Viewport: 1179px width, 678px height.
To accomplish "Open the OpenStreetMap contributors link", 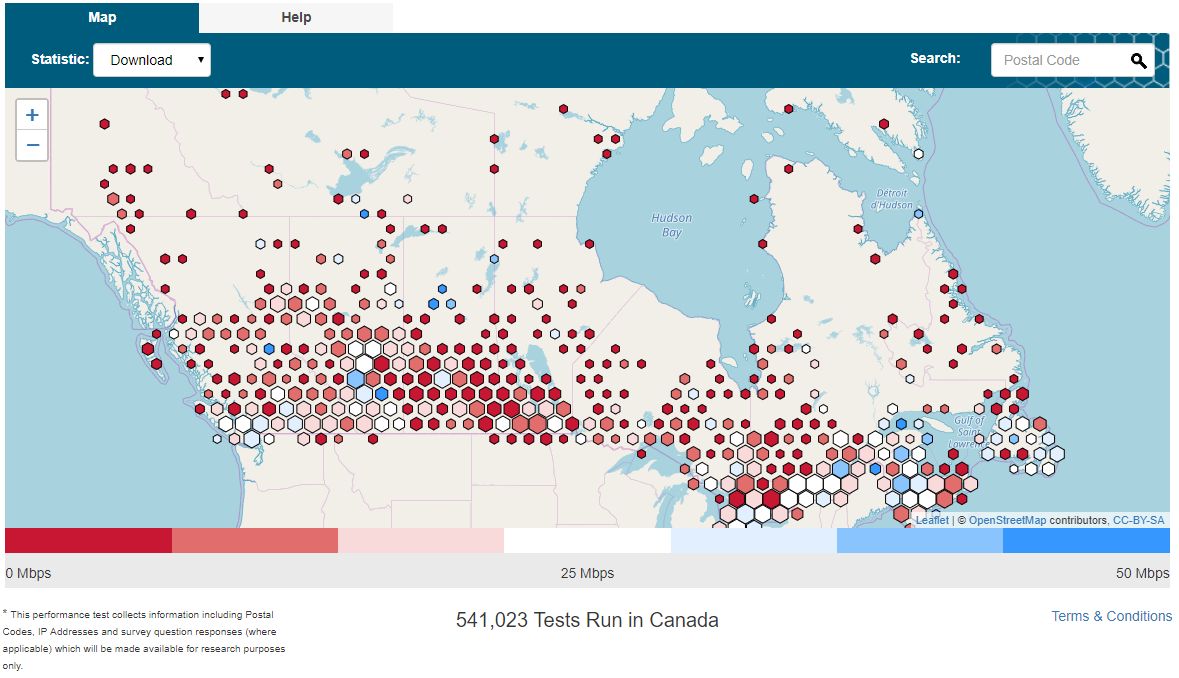I will (1007, 520).
